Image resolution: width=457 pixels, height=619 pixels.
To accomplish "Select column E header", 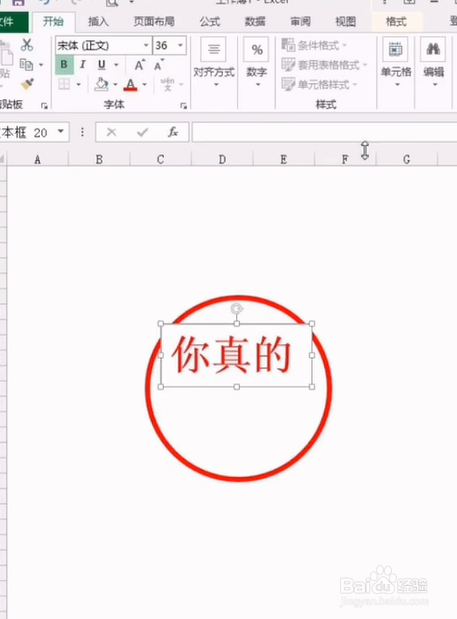I will (x=283, y=159).
